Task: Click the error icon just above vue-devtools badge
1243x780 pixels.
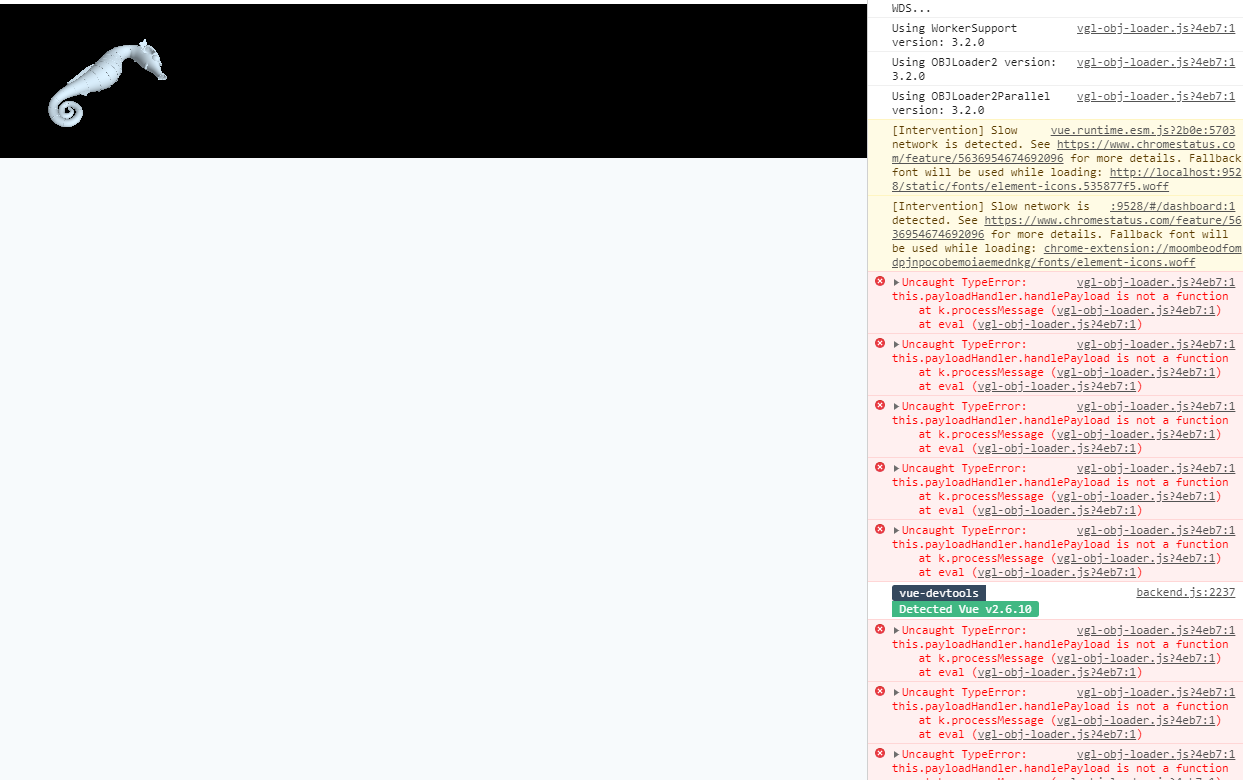Action: 880,529
